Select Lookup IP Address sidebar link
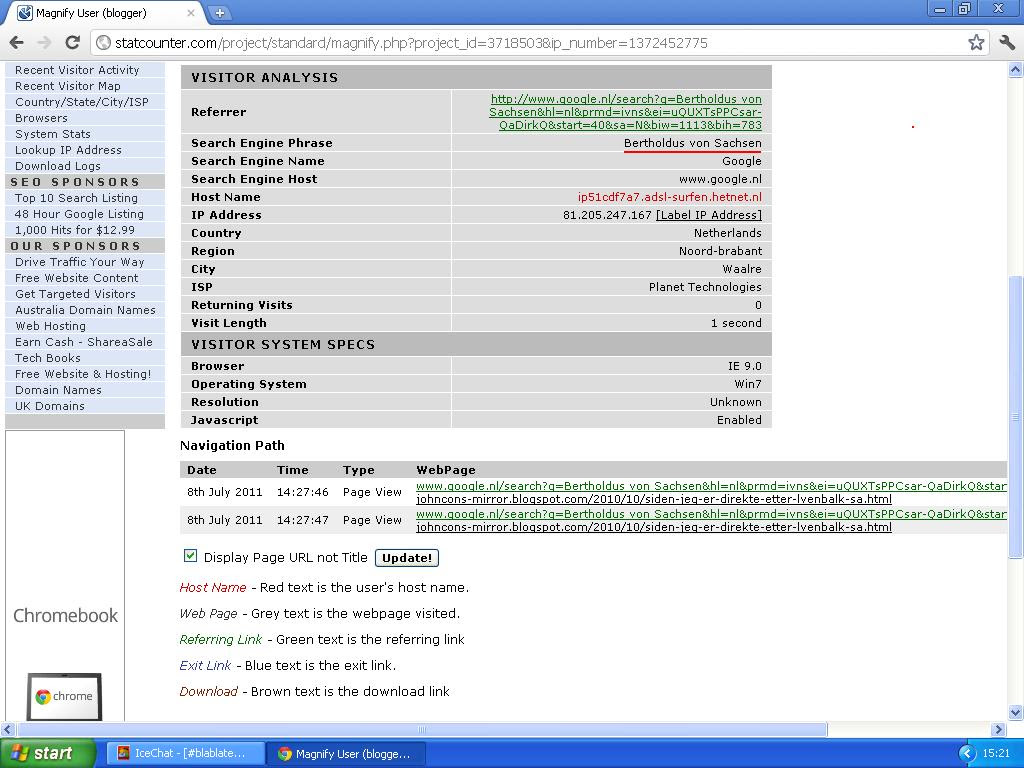 (x=68, y=150)
